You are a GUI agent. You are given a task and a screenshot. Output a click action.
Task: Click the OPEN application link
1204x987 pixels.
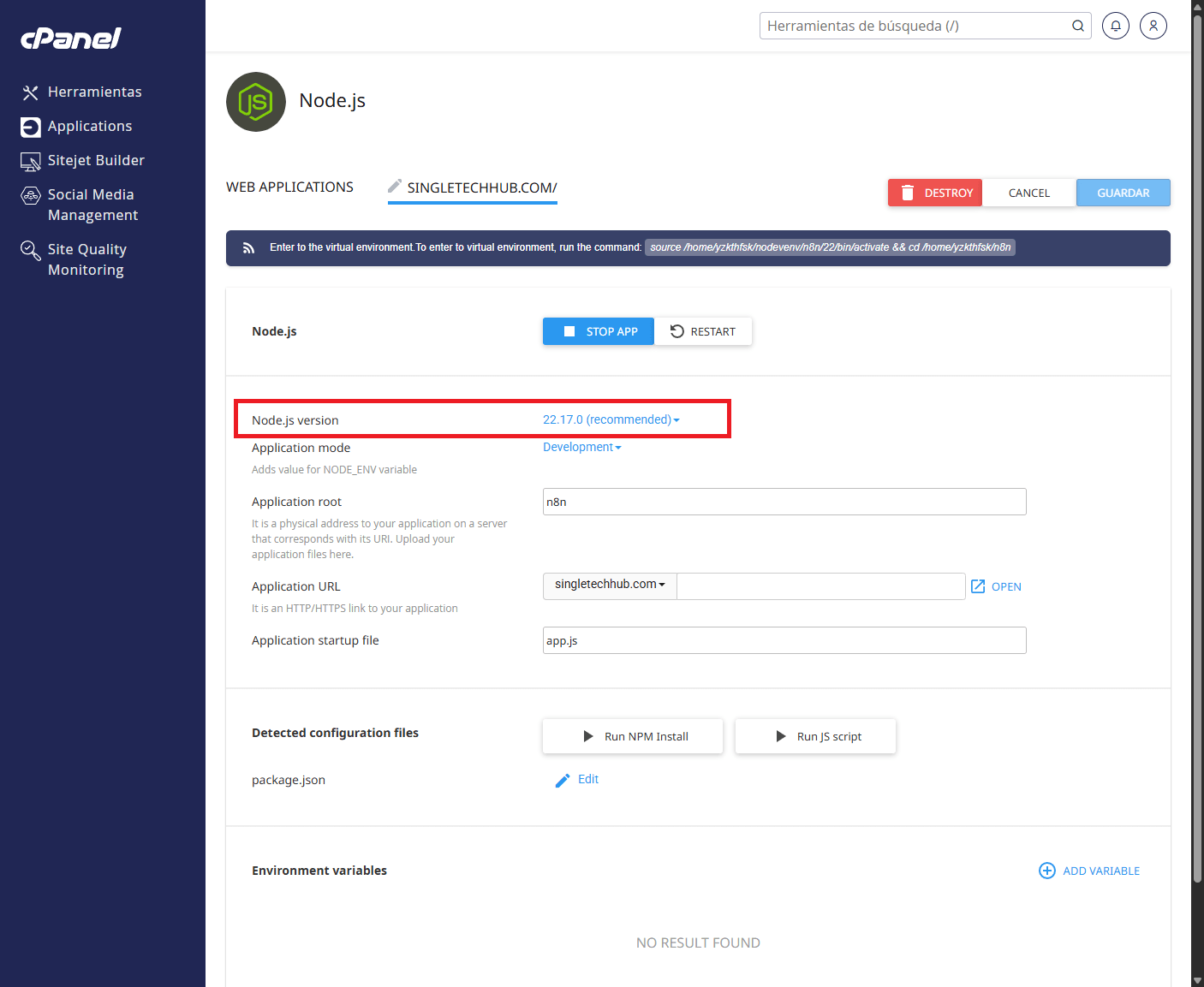coord(1006,586)
